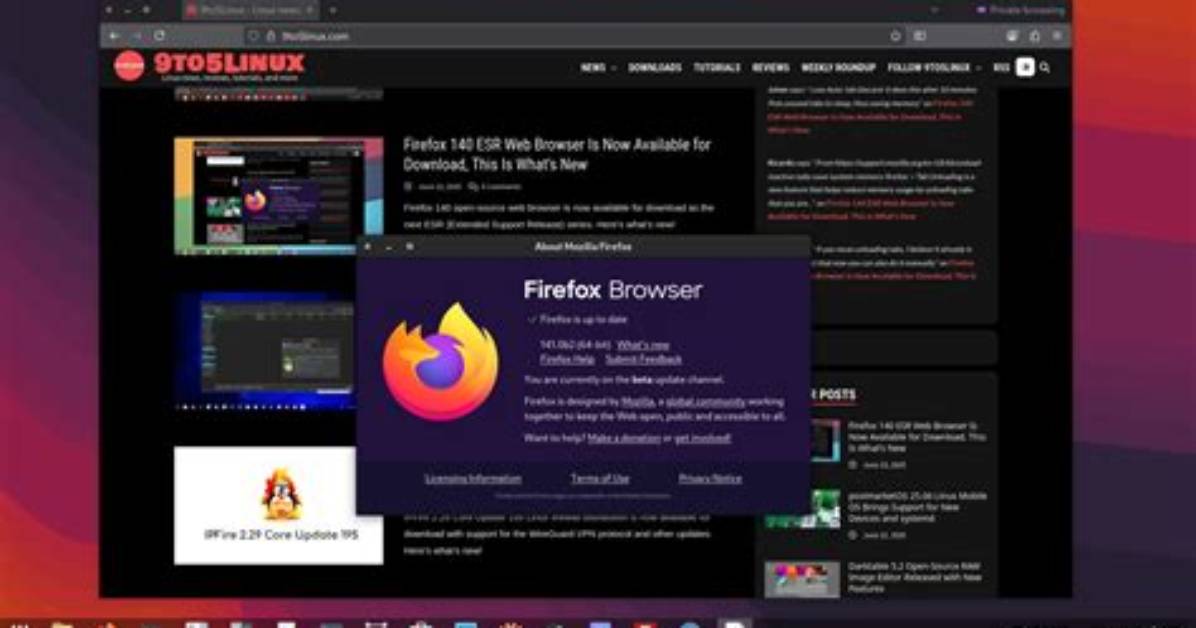Click the Darktable post thumbnail in sidebar
The height and width of the screenshot is (628, 1196).
click(802, 579)
